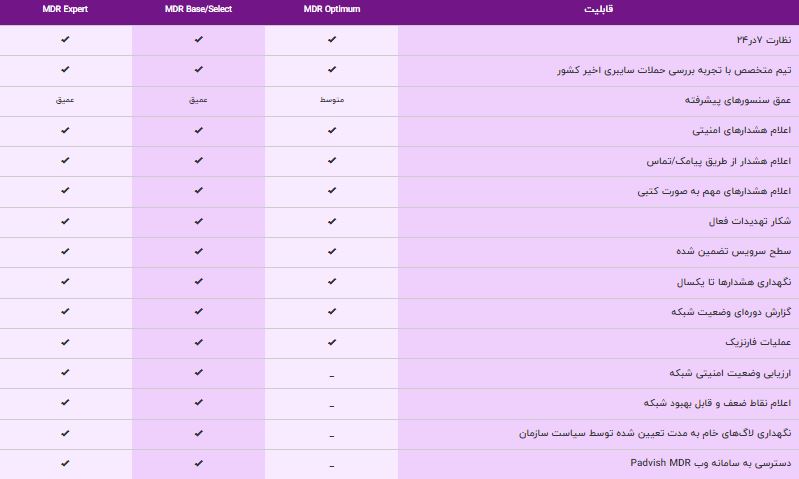Image resolution: width=799 pixels, height=479 pixels.
Task: Click MDR Expert checkmark for نظارت ۷در۲۴
Action: (65, 40)
